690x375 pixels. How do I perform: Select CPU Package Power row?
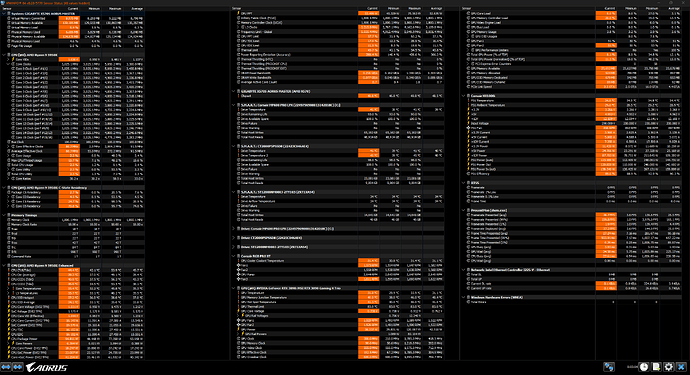[x=73, y=339]
